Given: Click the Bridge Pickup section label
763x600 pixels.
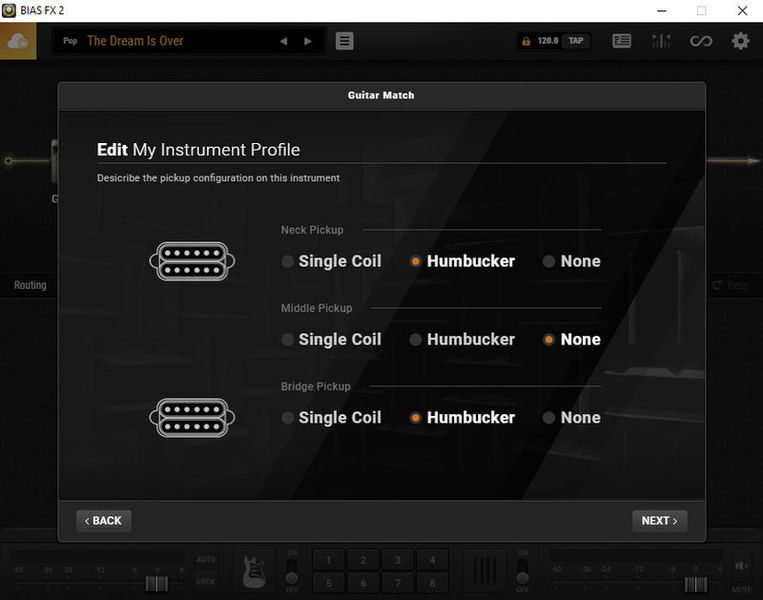Looking at the screenshot, I should tap(315, 387).
